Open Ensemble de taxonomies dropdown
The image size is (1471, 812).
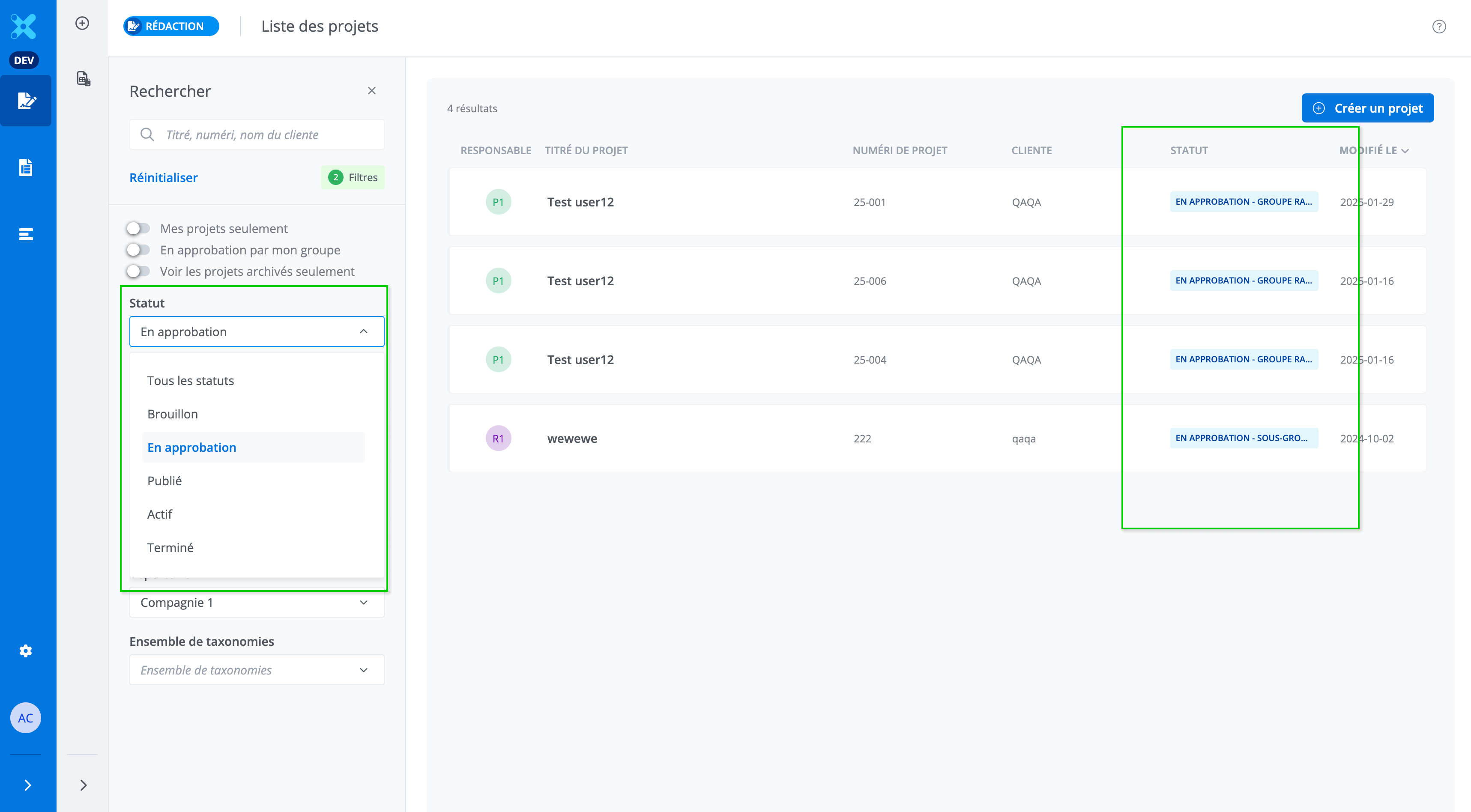coord(257,670)
